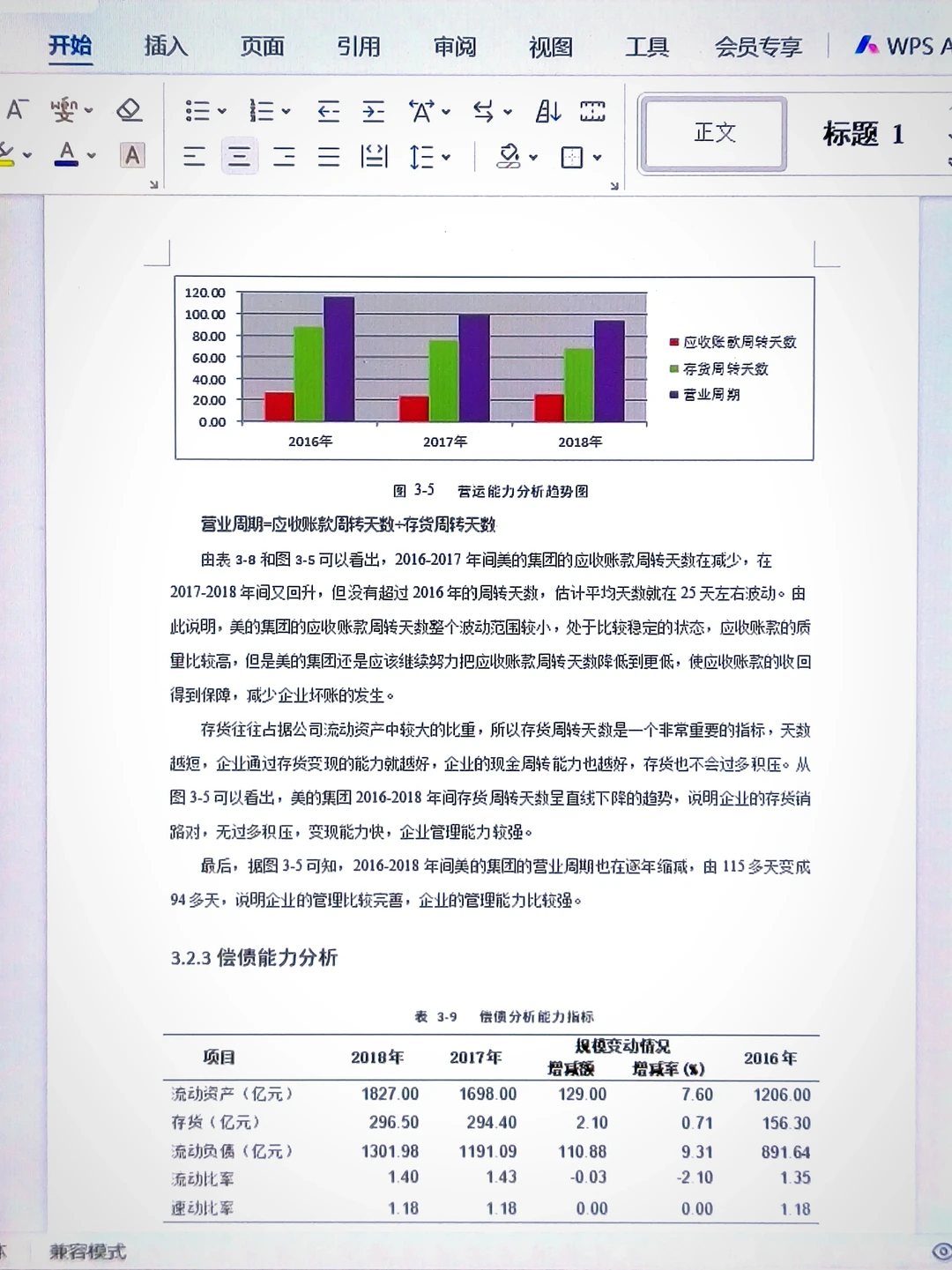The height and width of the screenshot is (1270, 952).
Task: Open the font color dropdown arrow
Action: (91, 156)
